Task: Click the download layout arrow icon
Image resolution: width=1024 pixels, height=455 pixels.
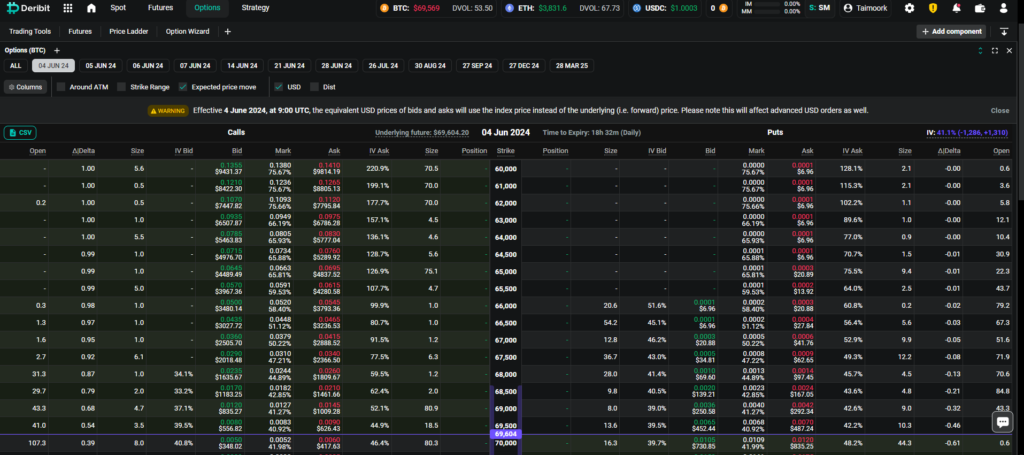Action: coord(1004,31)
